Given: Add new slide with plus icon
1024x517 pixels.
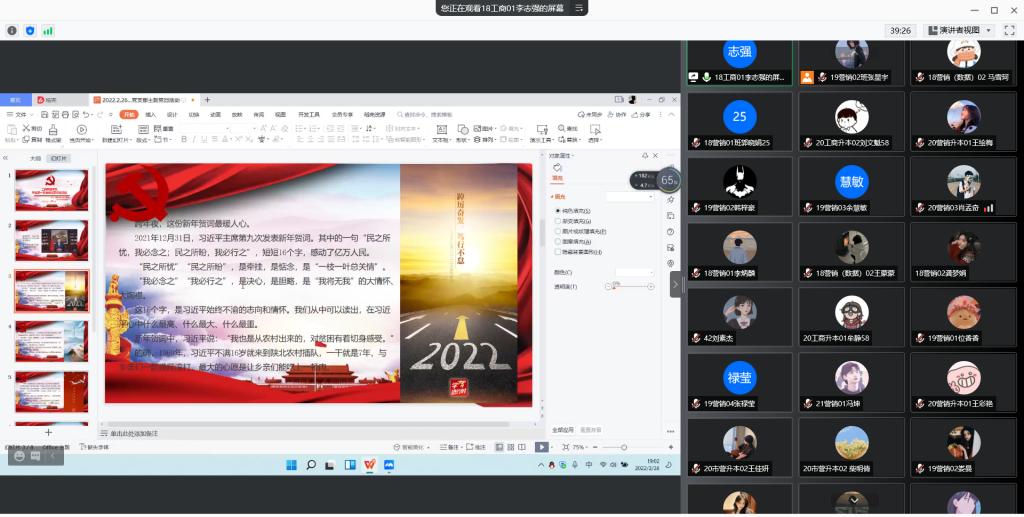Looking at the screenshot, I should click(48, 432).
